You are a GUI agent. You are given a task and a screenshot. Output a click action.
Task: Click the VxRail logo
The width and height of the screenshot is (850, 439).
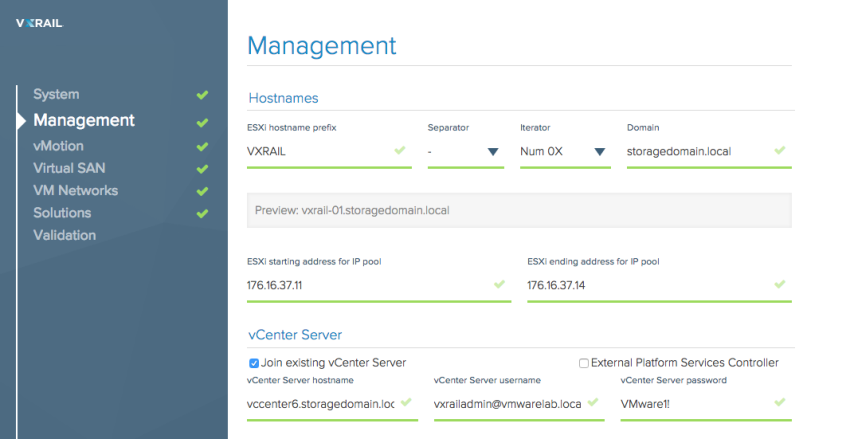(x=40, y=23)
